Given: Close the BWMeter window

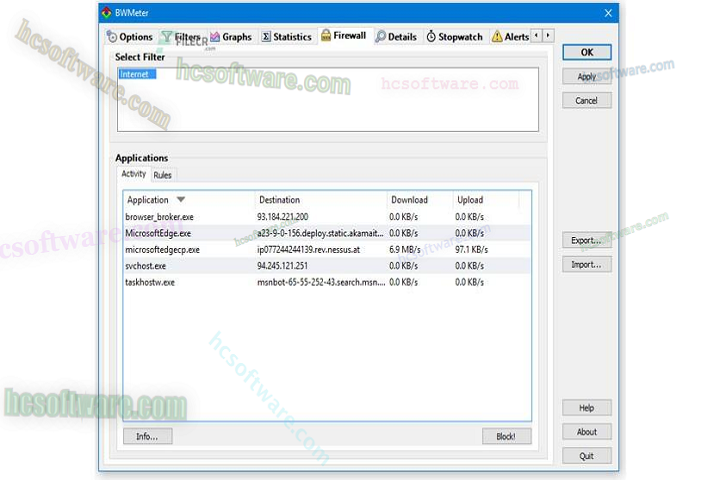Looking at the screenshot, I should [x=608, y=13].
